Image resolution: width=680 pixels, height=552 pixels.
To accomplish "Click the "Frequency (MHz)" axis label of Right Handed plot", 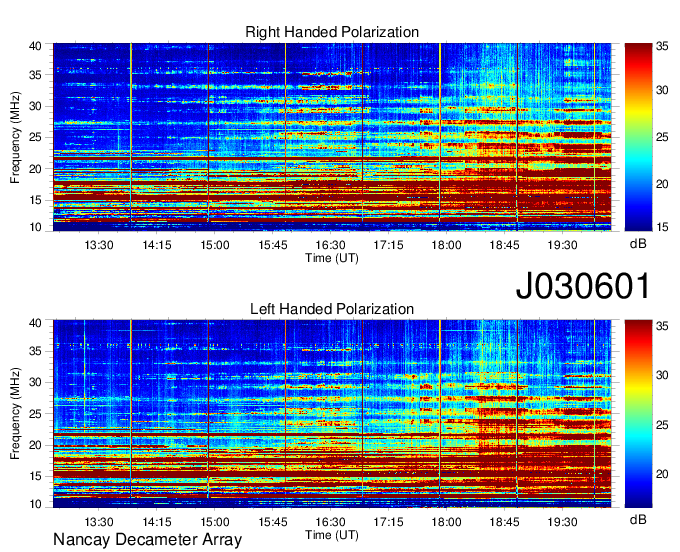I will click(15, 137).
